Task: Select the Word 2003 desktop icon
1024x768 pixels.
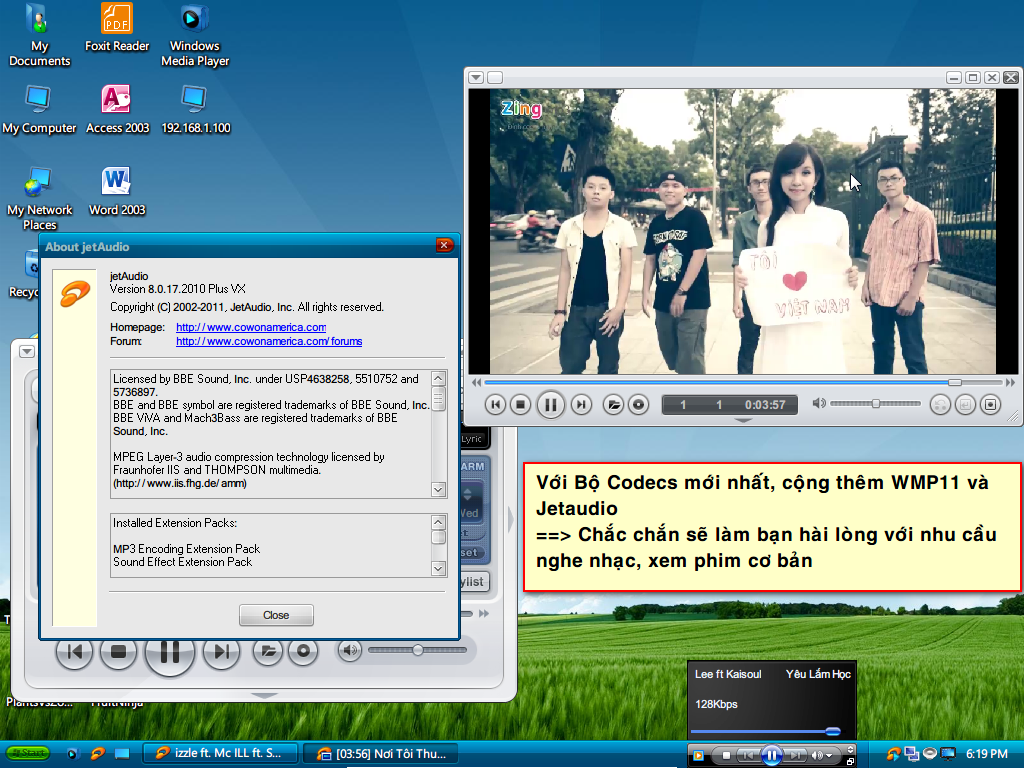Action: point(117,191)
